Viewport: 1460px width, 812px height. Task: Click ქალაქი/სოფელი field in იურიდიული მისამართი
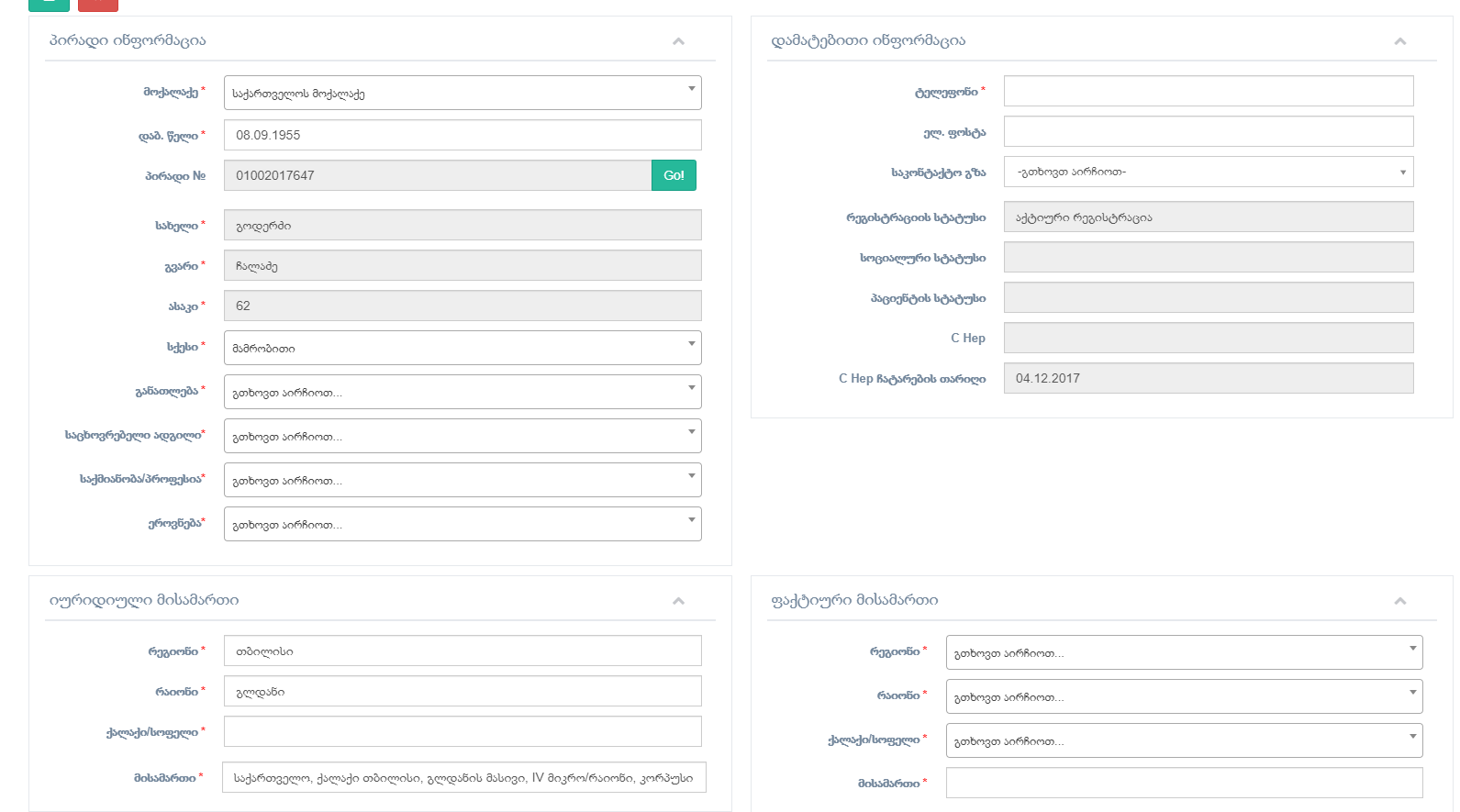click(x=463, y=731)
